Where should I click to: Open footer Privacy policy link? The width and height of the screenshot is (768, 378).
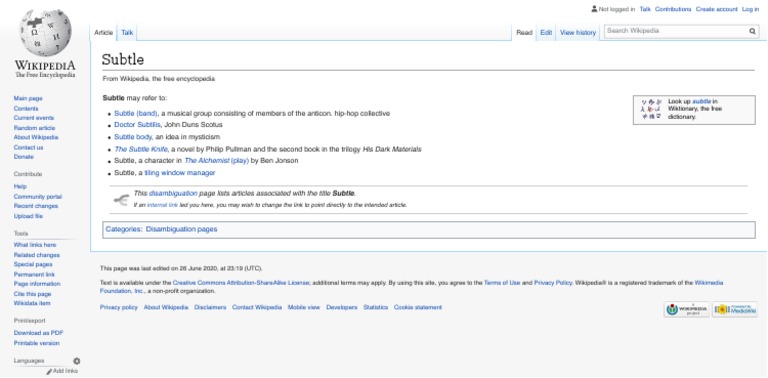(x=119, y=307)
